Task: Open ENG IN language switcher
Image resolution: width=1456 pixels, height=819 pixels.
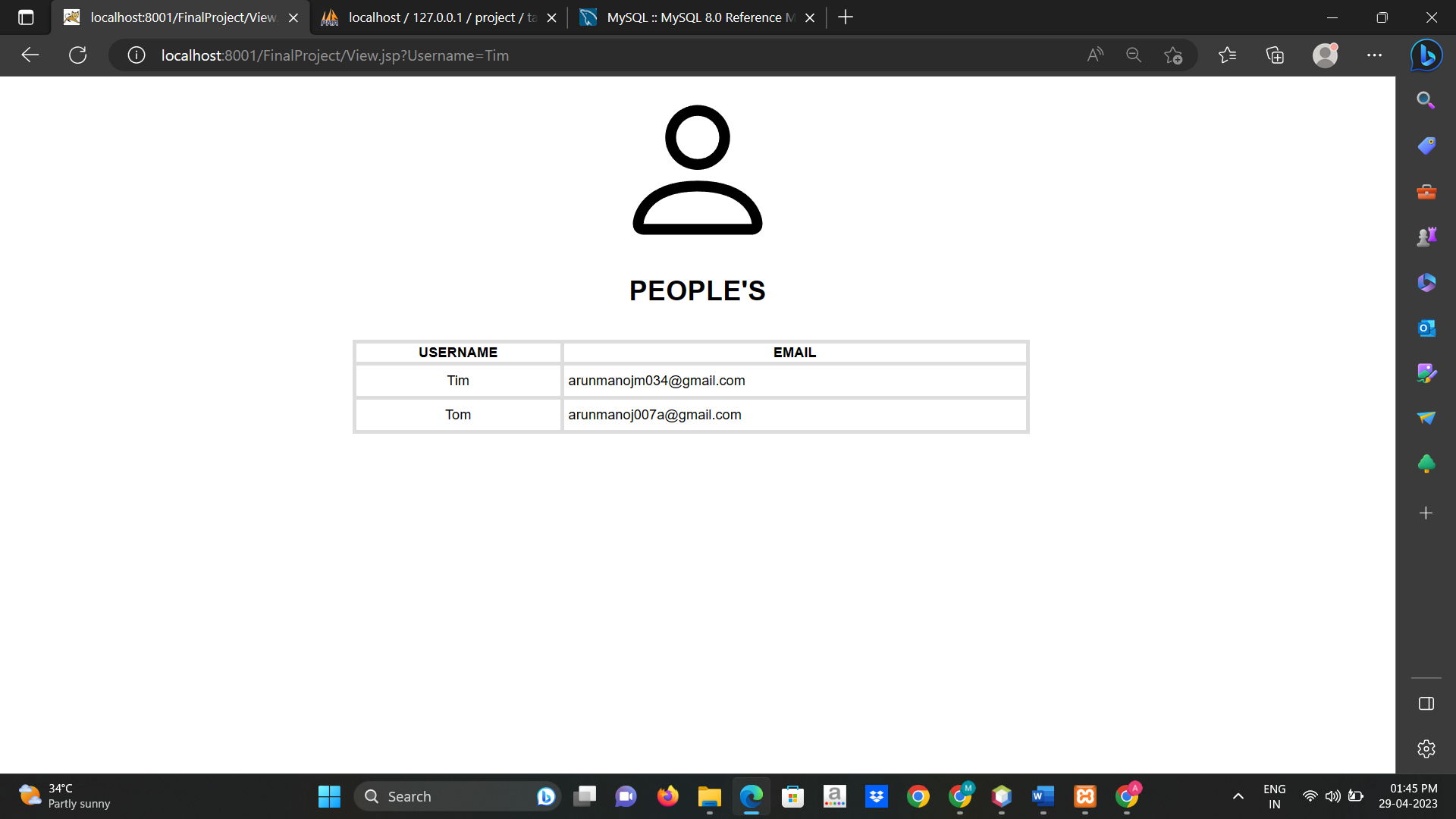Action: click(x=1274, y=796)
